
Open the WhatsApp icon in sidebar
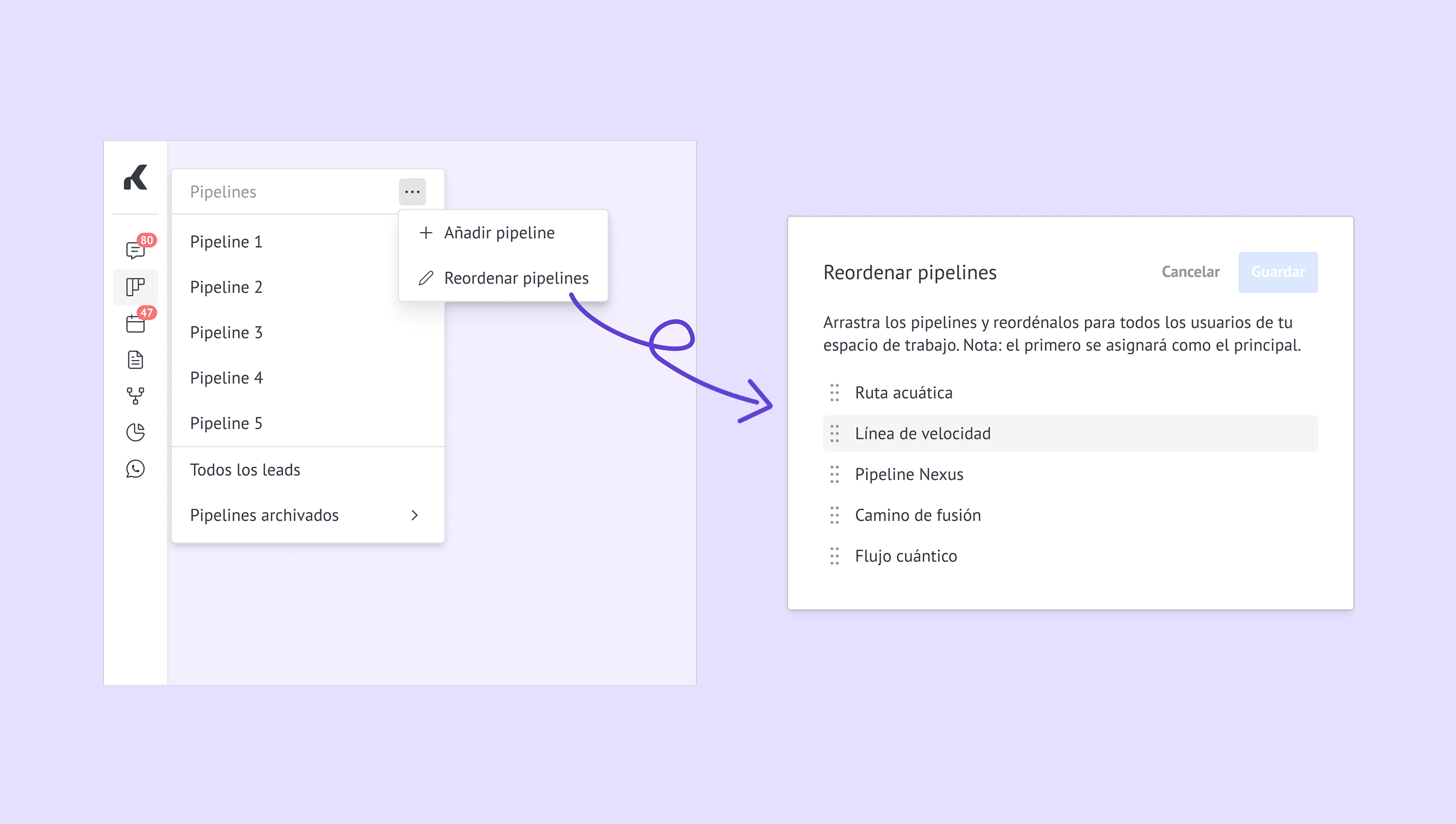[x=135, y=469]
